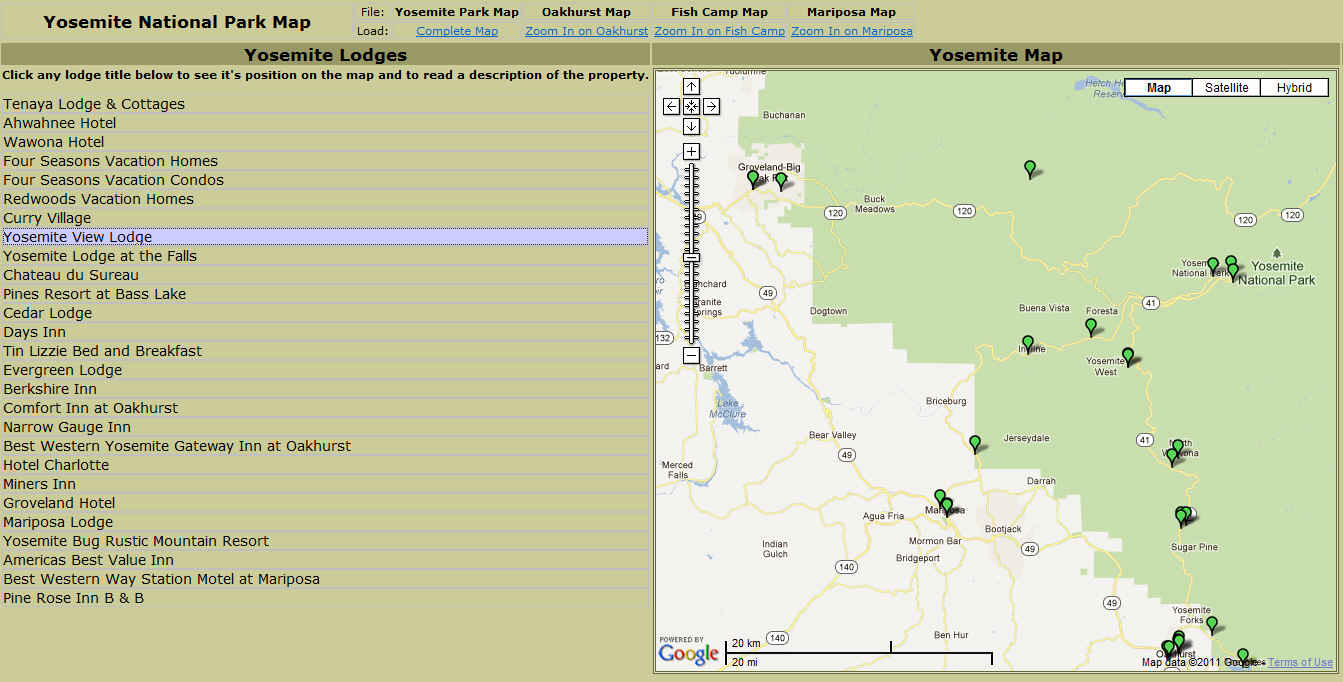The height and width of the screenshot is (682, 1343).
Task: Open Zoom In on Oakhurst link
Action: (x=587, y=31)
